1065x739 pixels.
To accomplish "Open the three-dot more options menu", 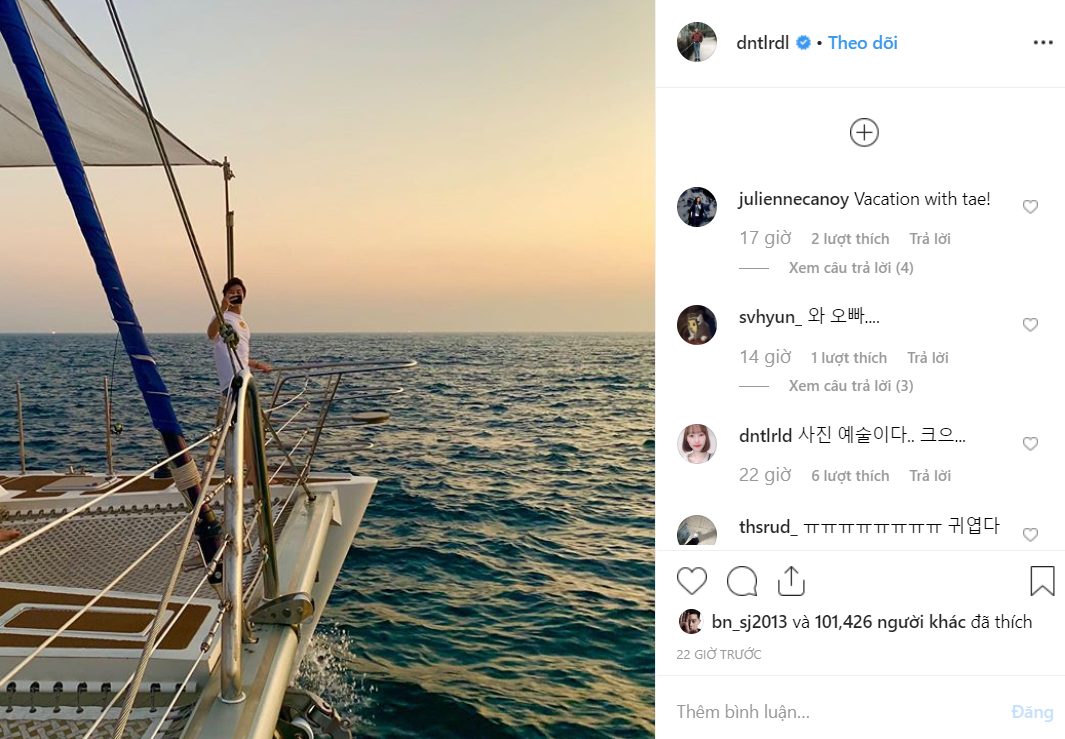I will [x=1043, y=43].
